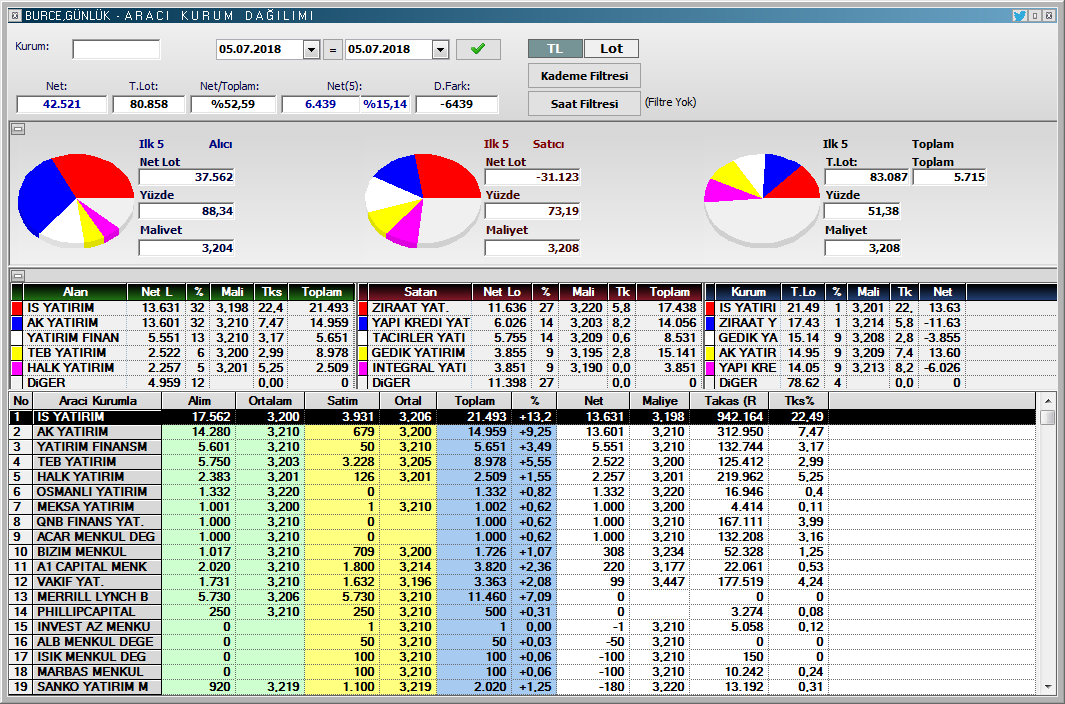Open the Kademe Filtresi filter

tap(584, 76)
